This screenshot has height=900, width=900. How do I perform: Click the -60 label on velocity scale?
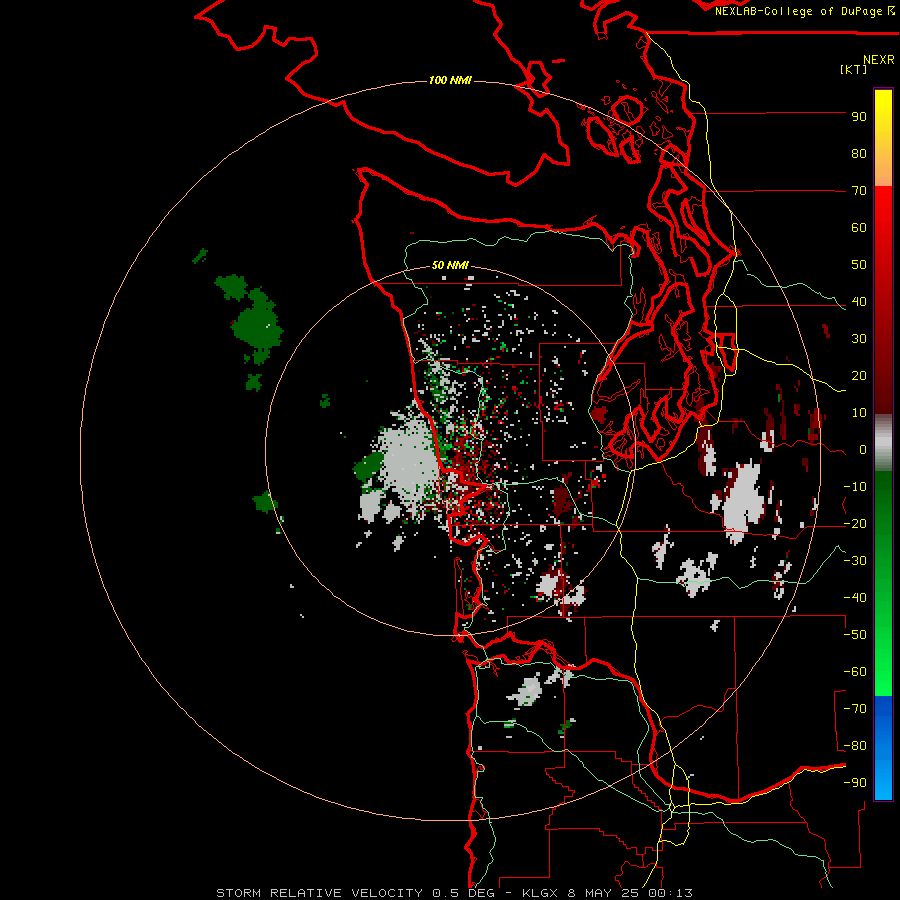[x=855, y=672]
